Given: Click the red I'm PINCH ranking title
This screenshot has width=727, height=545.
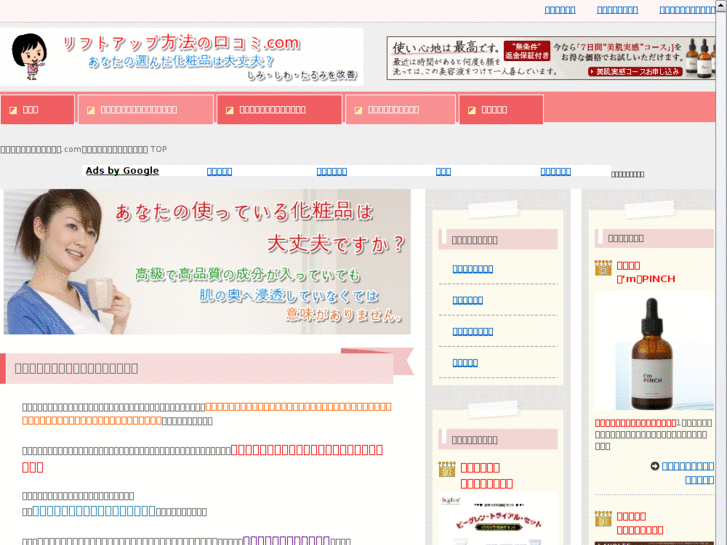Looking at the screenshot, I should 645,272.
